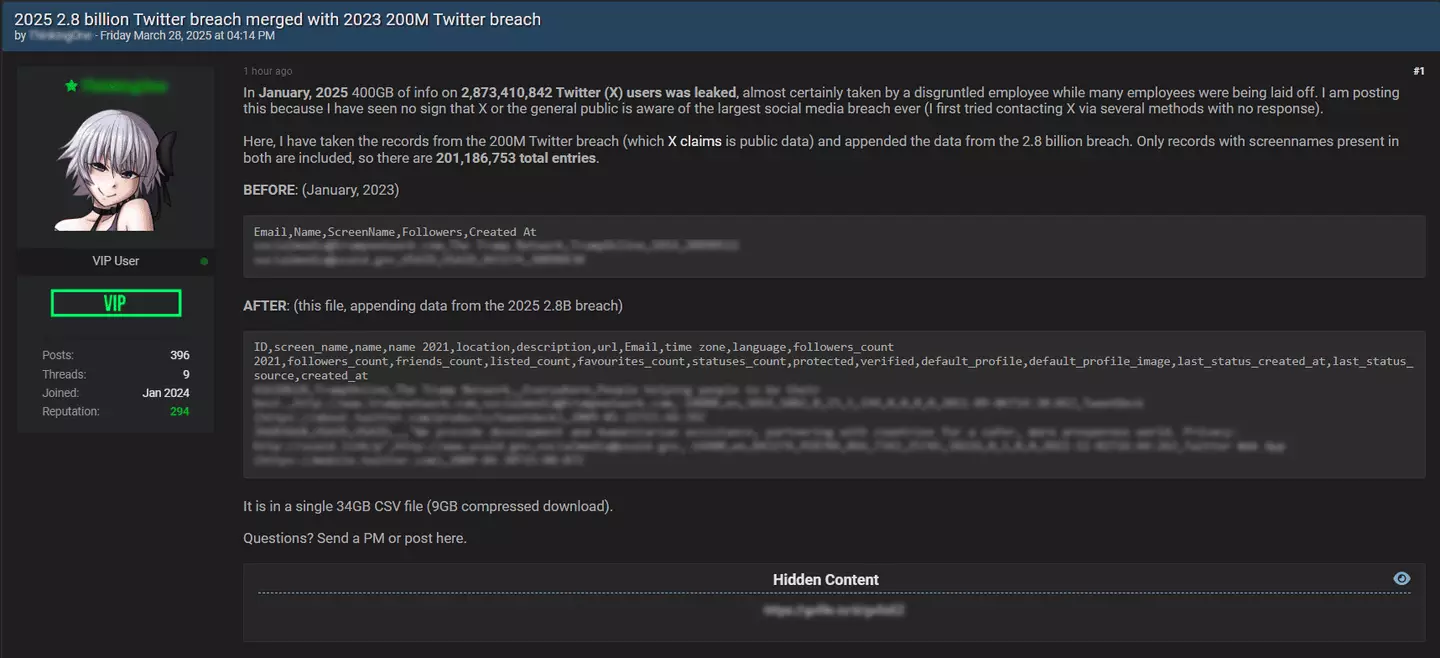
Task: Click the Reputation score 294
Action: pyautogui.click(x=179, y=411)
